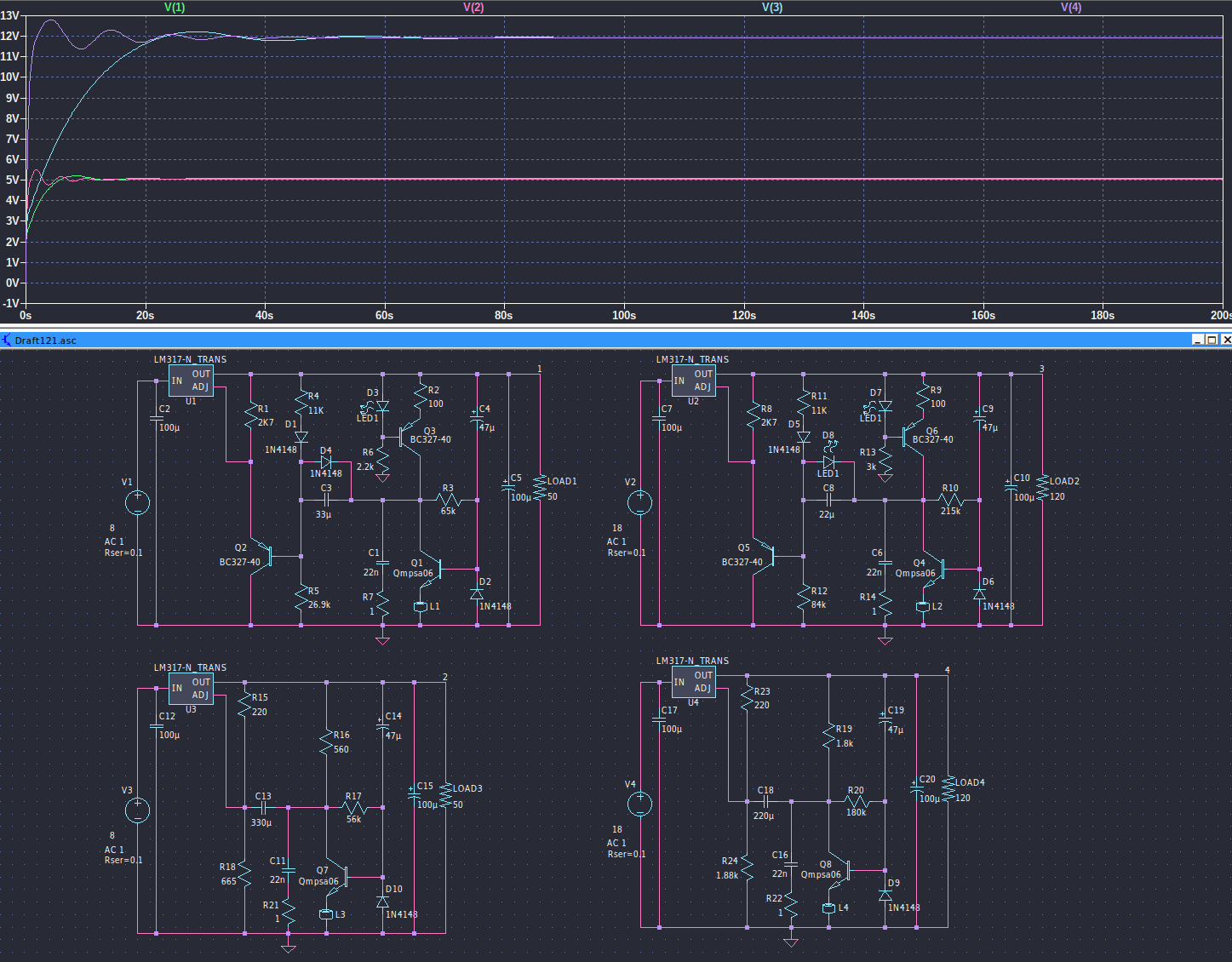Click the '665' value of R18
This screenshot has height=962, width=1232.
229,881
